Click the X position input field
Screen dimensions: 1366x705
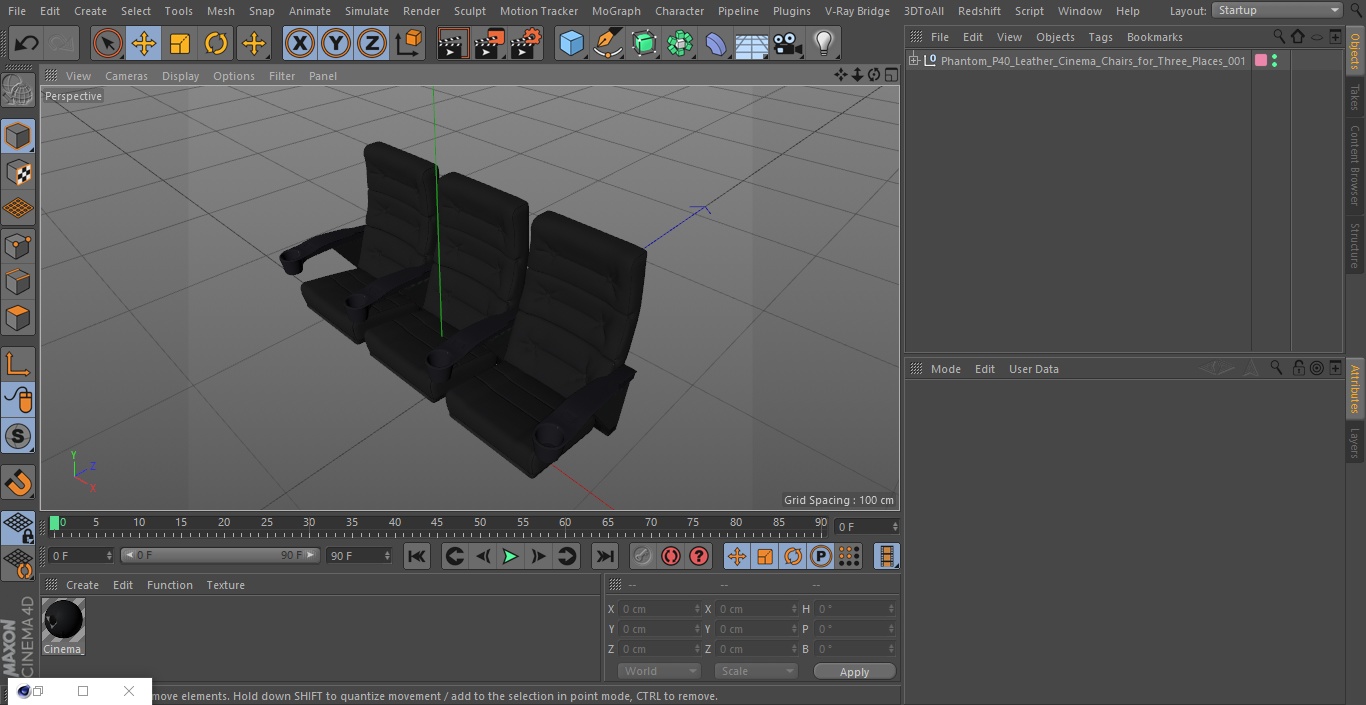pyautogui.click(x=659, y=609)
